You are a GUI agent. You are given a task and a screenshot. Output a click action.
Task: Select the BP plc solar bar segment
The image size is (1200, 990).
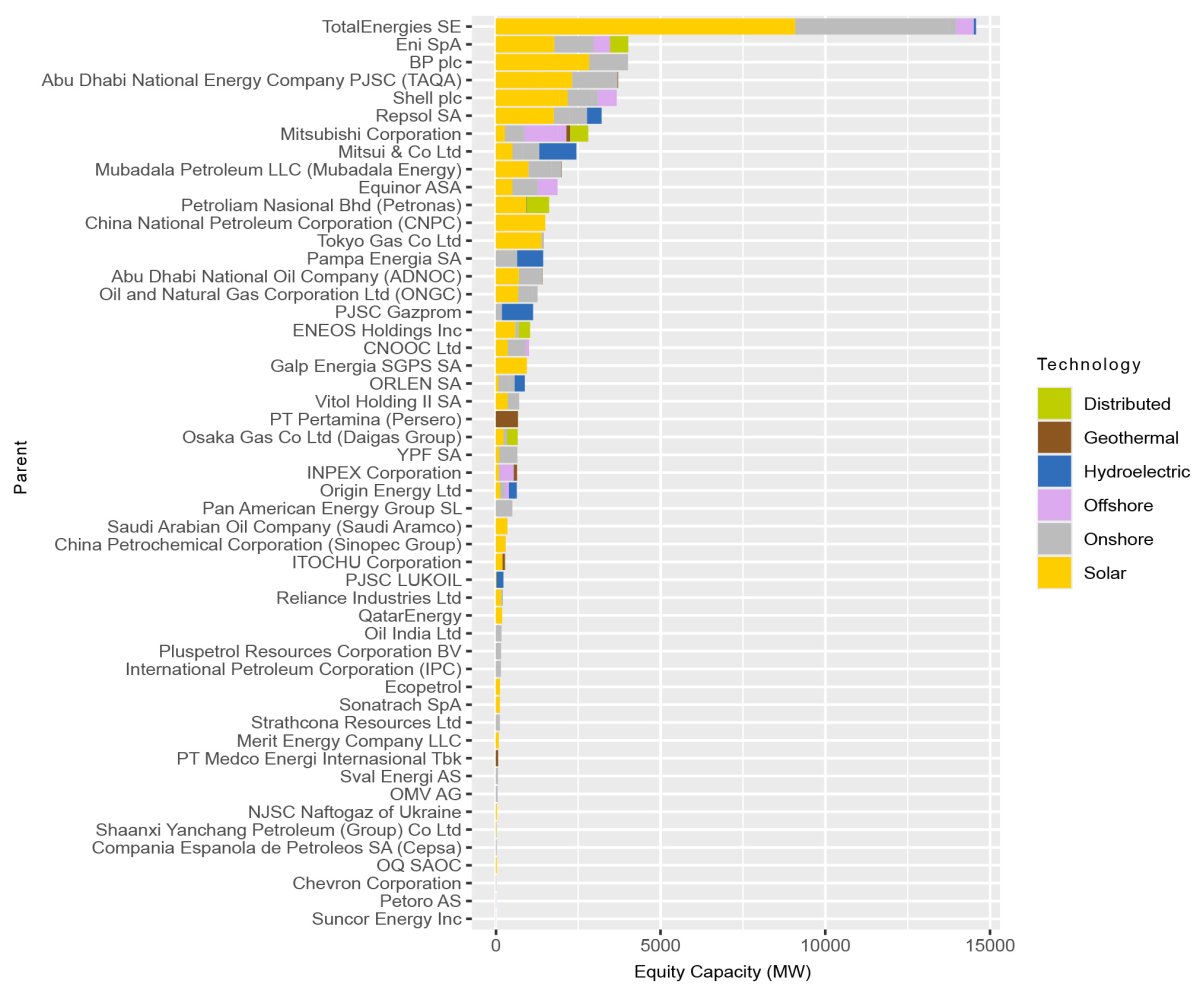coord(542,62)
